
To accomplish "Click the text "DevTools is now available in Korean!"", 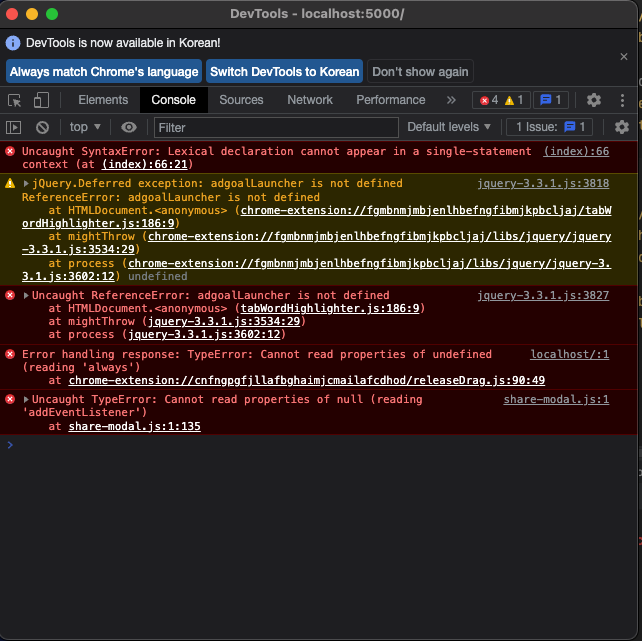I will [123, 43].
